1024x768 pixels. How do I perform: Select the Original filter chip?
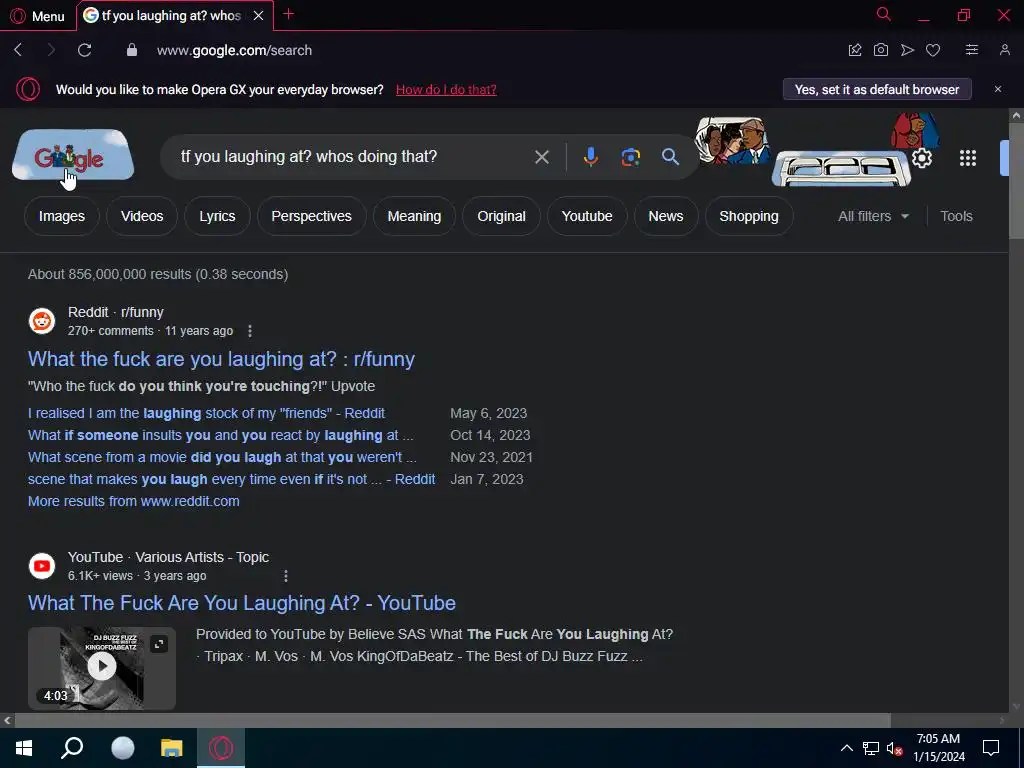point(501,216)
